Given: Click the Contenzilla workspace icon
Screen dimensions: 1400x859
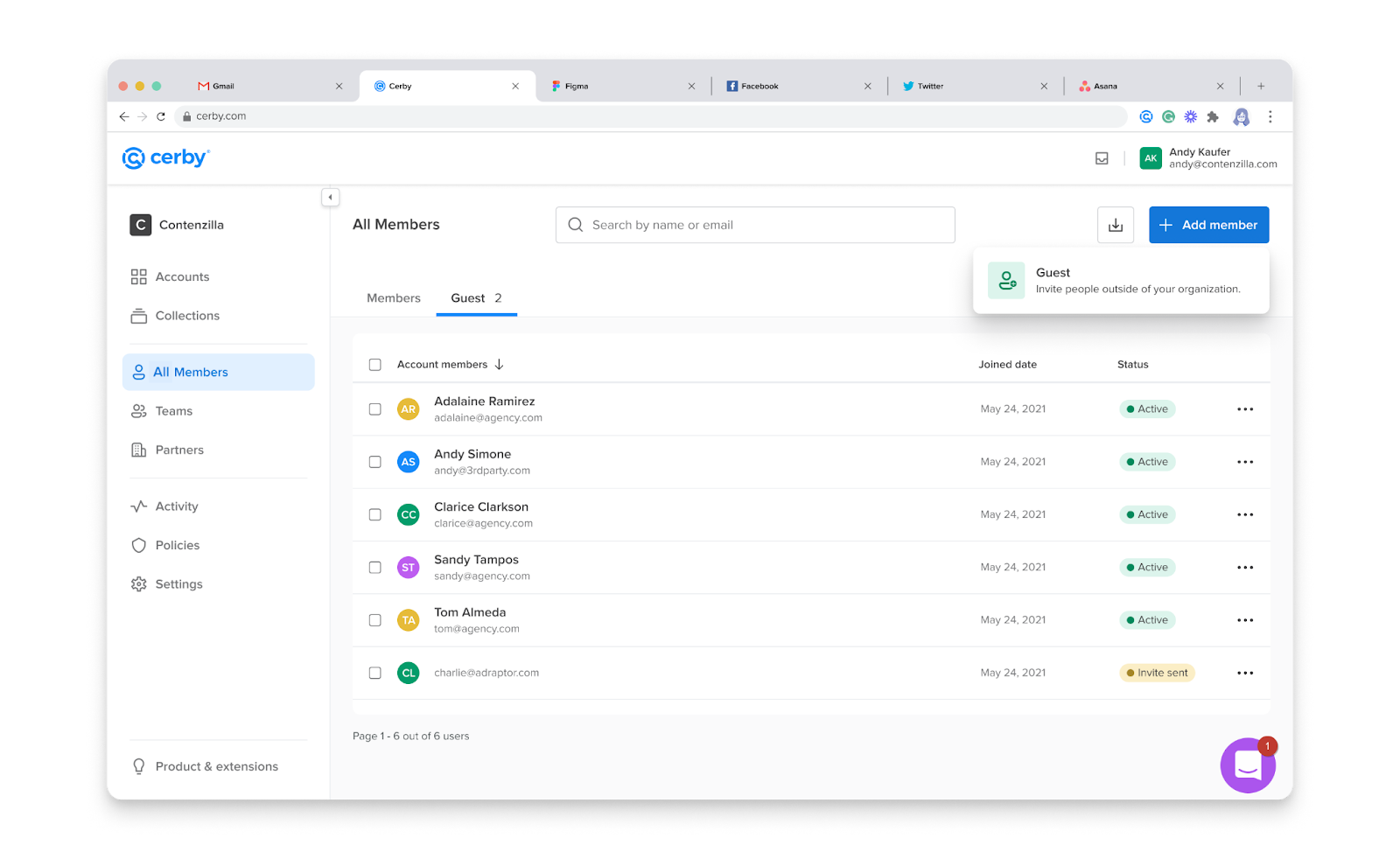Looking at the screenshot, I should pos(140,225).
